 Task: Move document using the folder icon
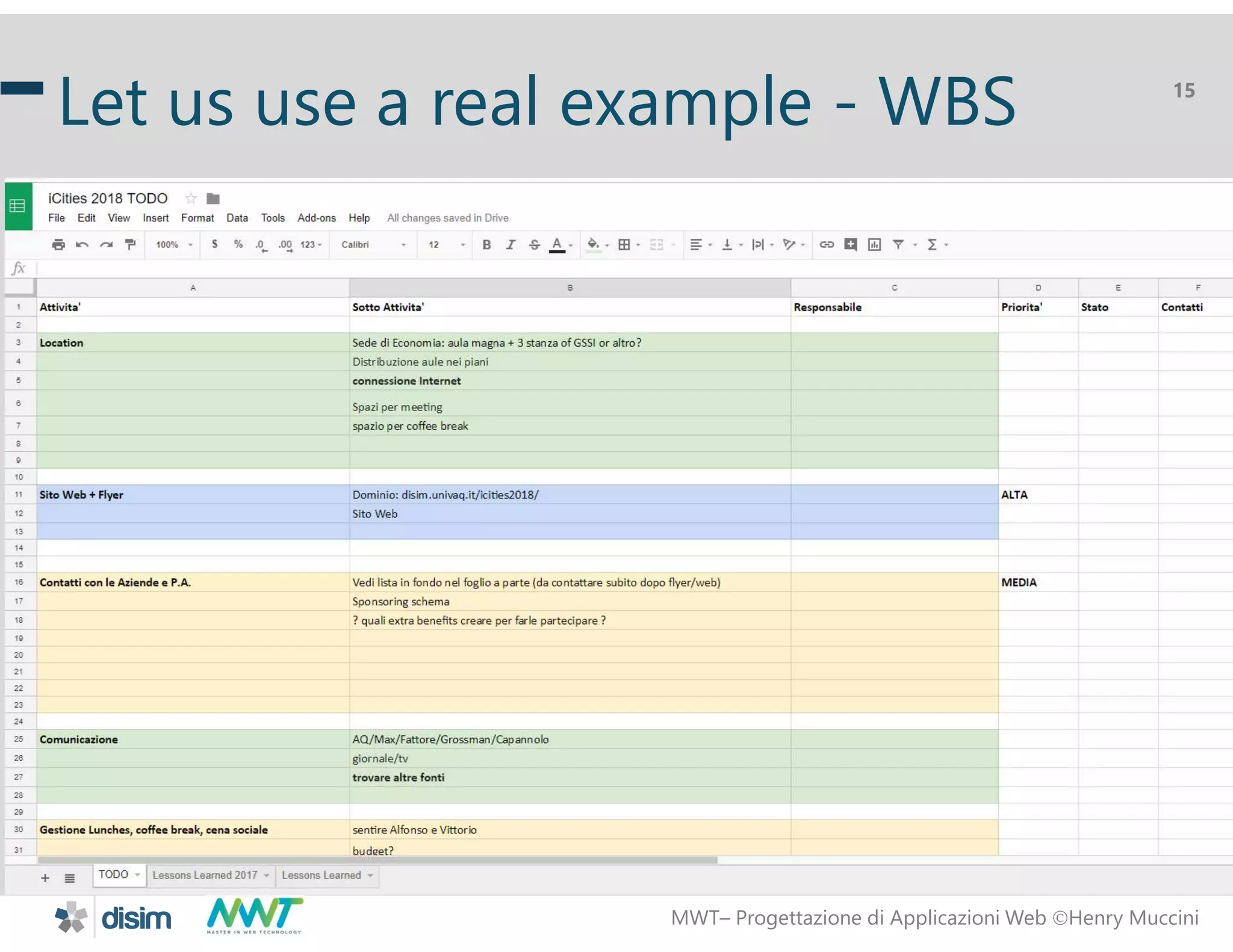click(x=213, y=198)
